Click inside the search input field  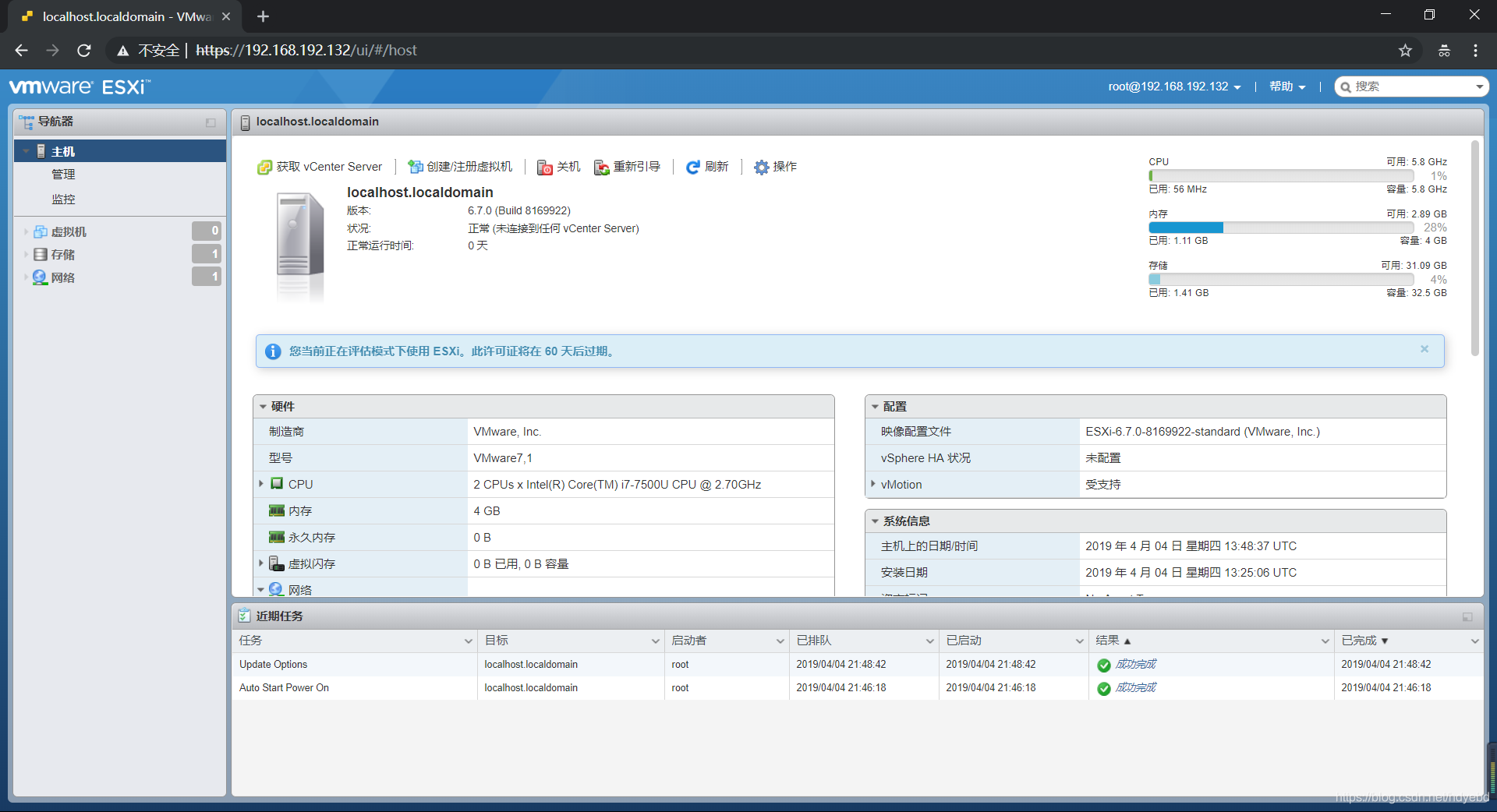coord(1411,86)
